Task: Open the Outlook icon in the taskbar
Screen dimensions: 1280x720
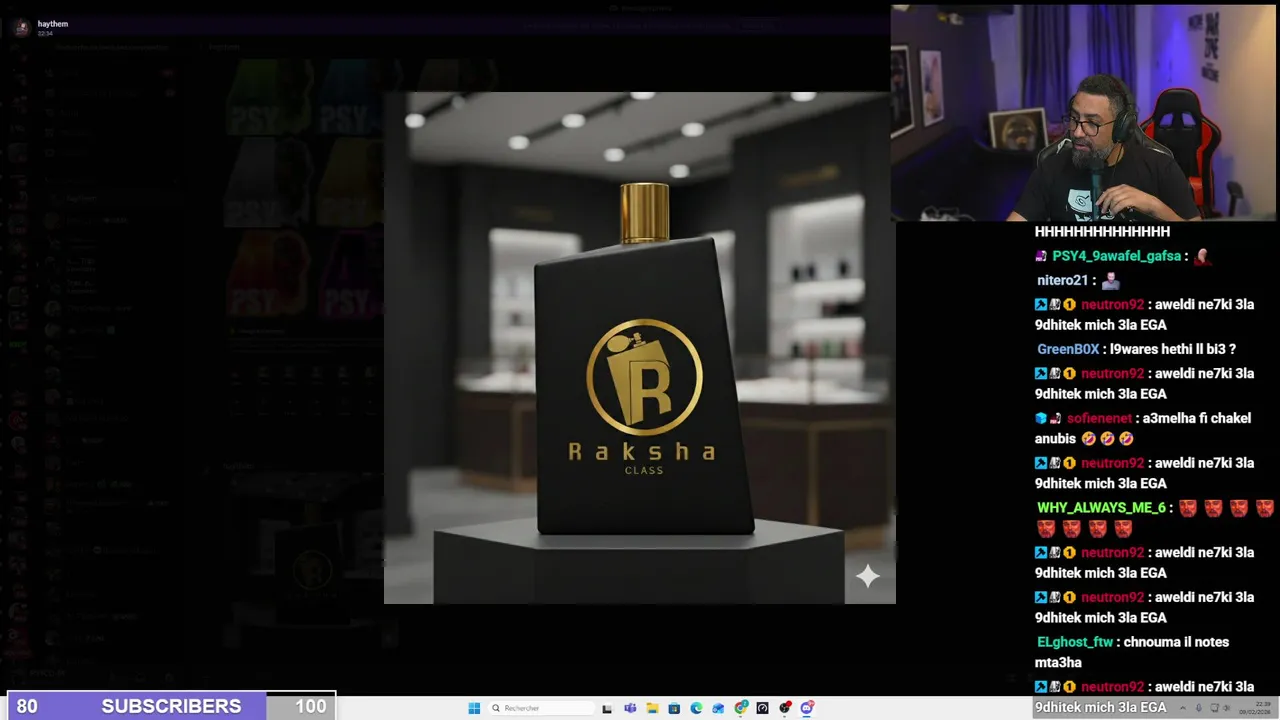Action: (x=718, y=708)
